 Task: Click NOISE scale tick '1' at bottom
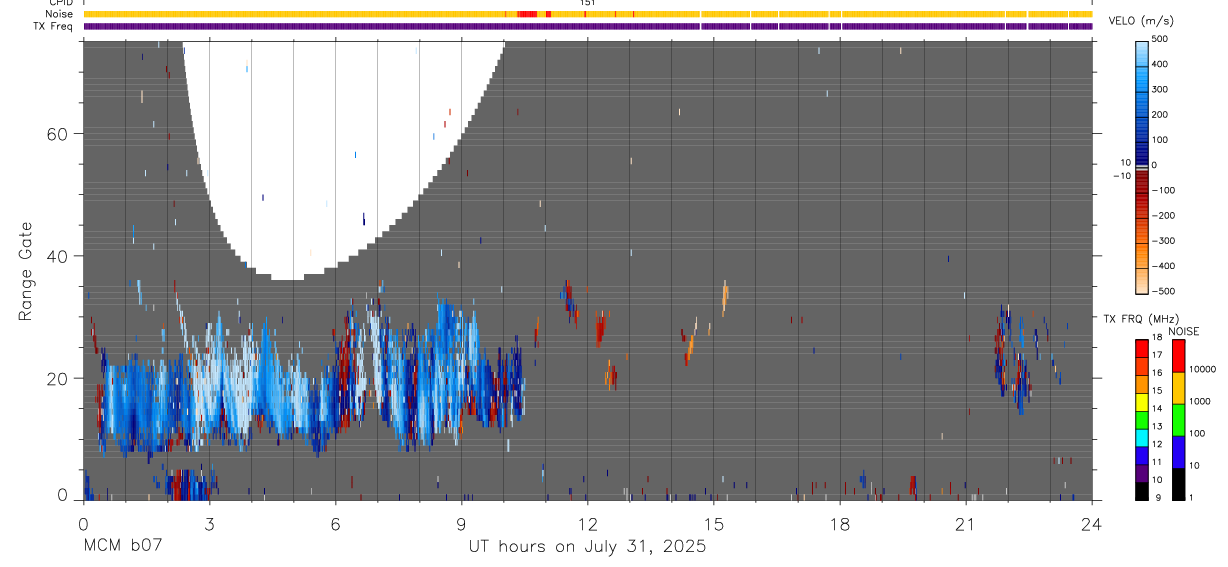coord(1191,497)
